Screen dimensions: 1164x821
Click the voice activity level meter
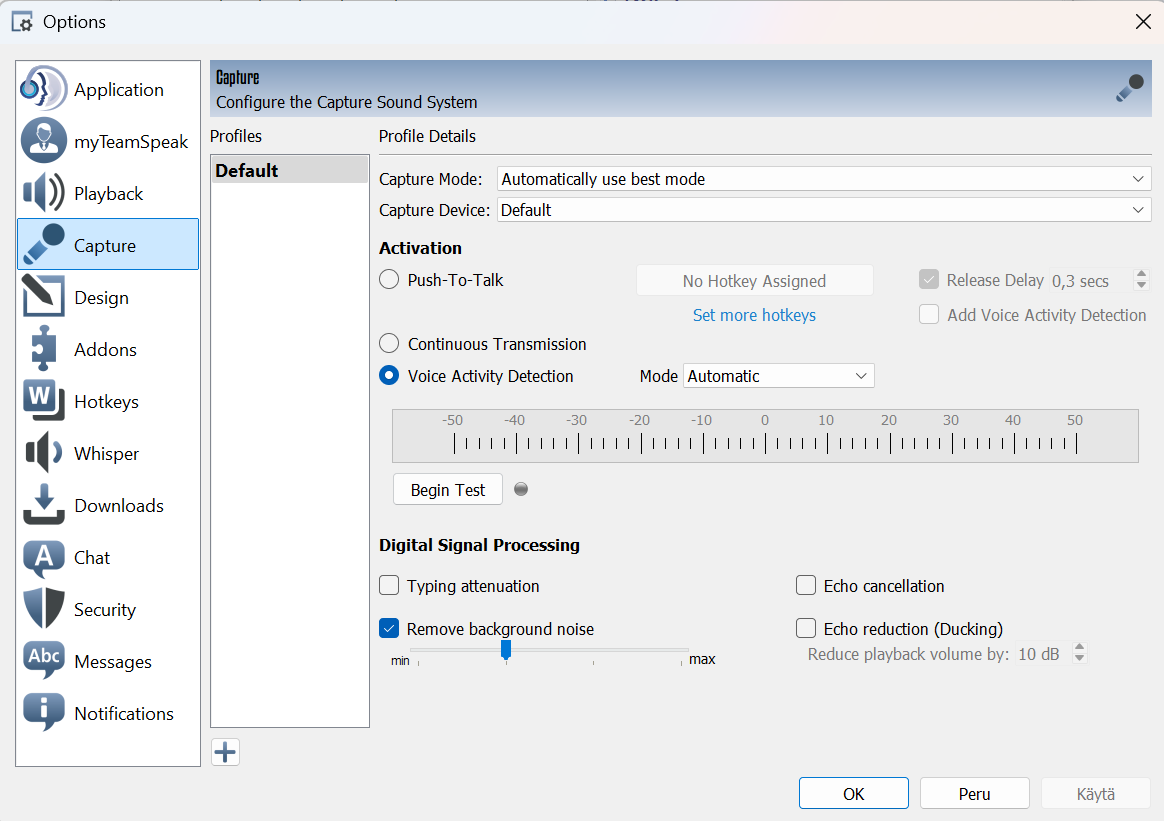765,436
